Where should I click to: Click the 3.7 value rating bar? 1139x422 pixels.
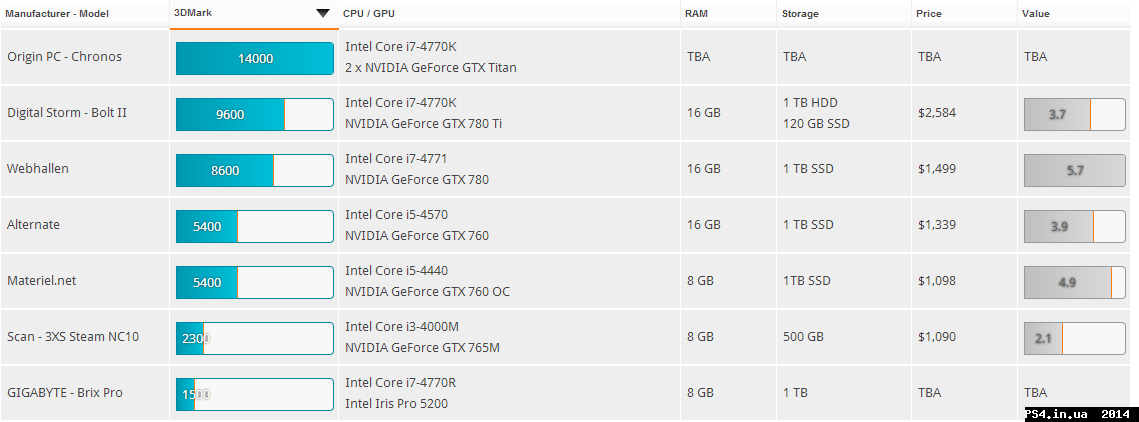click(x=1075, y=114)
